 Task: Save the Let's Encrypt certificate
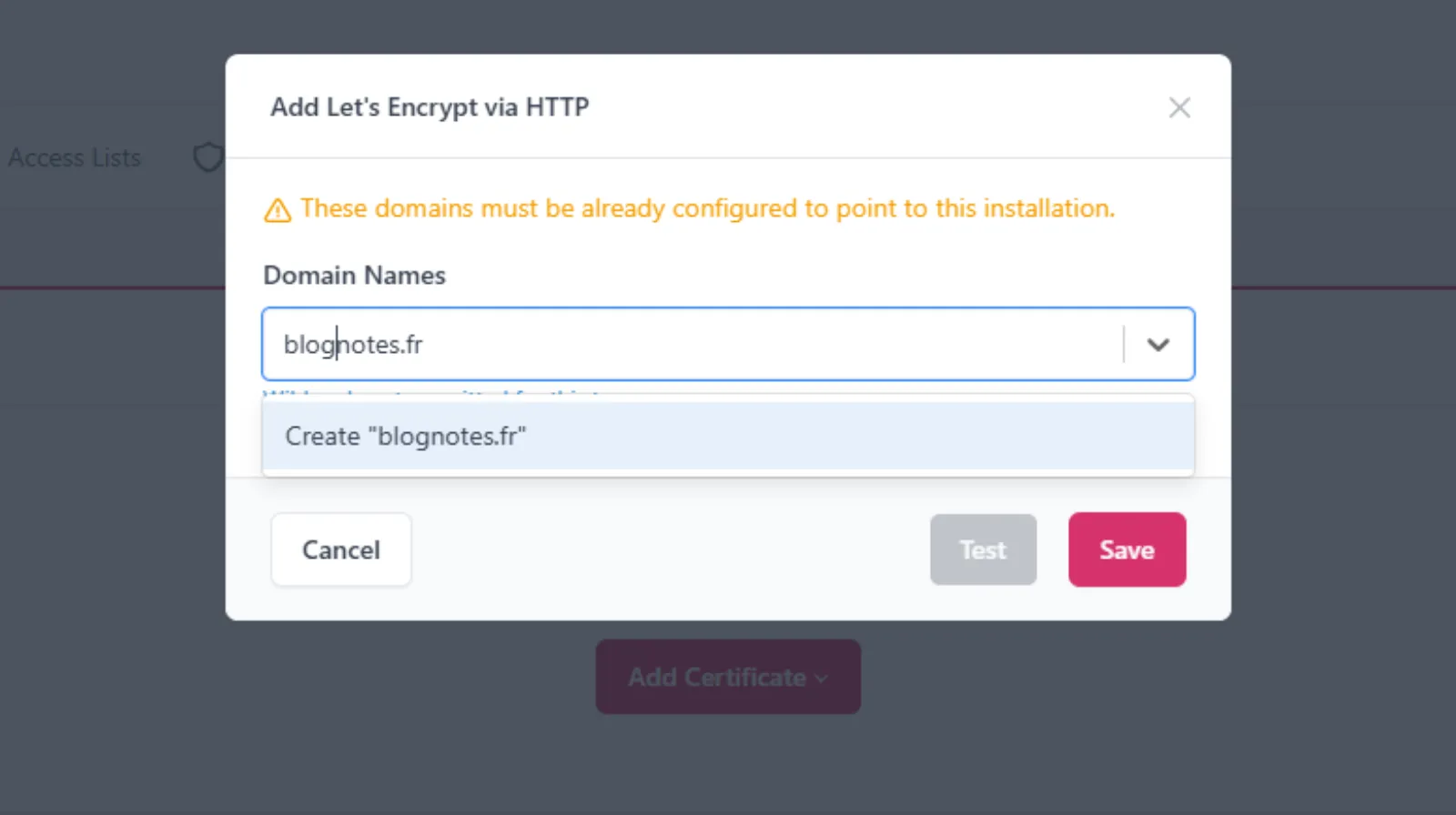click(1127, 550)
